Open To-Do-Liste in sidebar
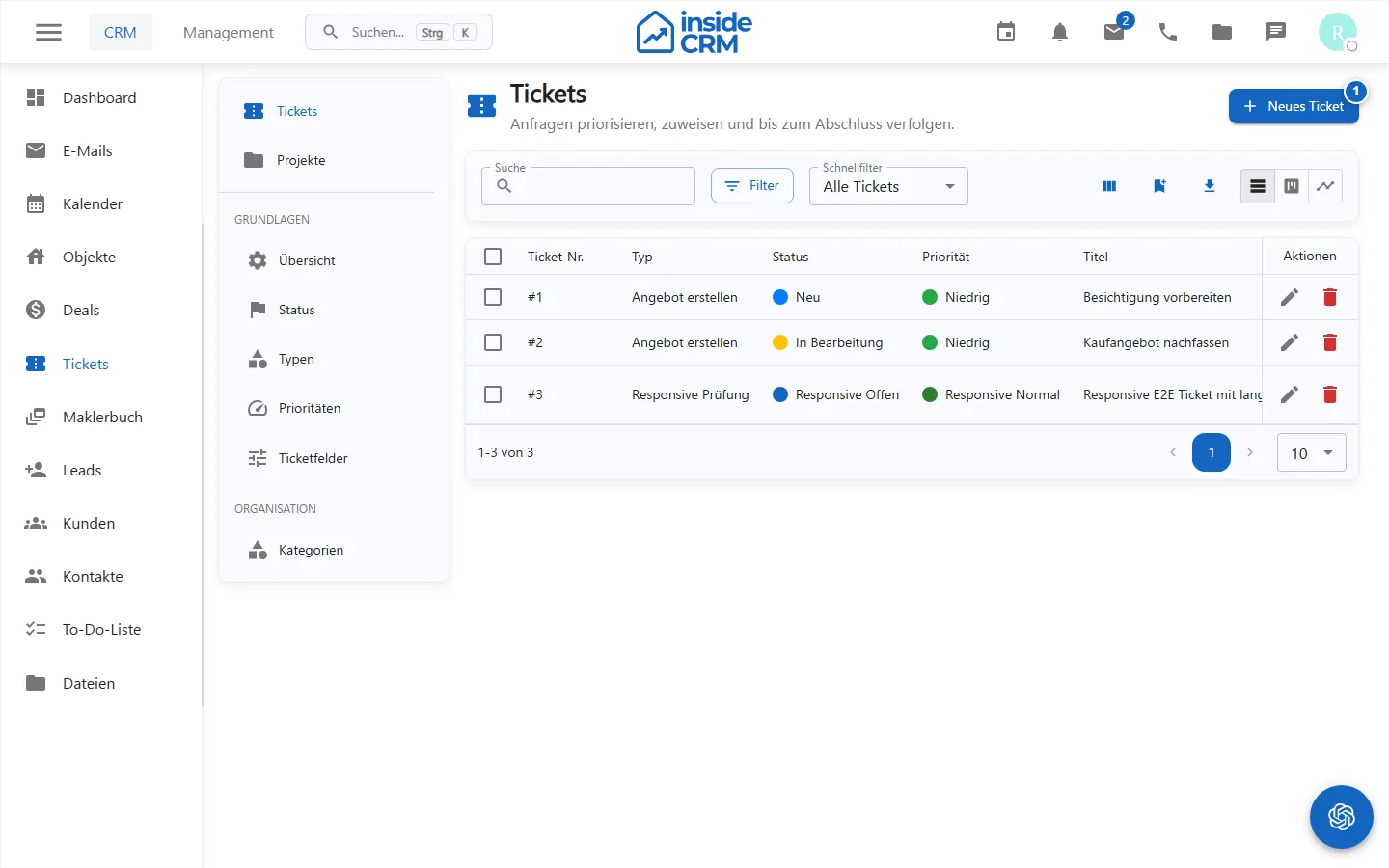 pos(101,629)
